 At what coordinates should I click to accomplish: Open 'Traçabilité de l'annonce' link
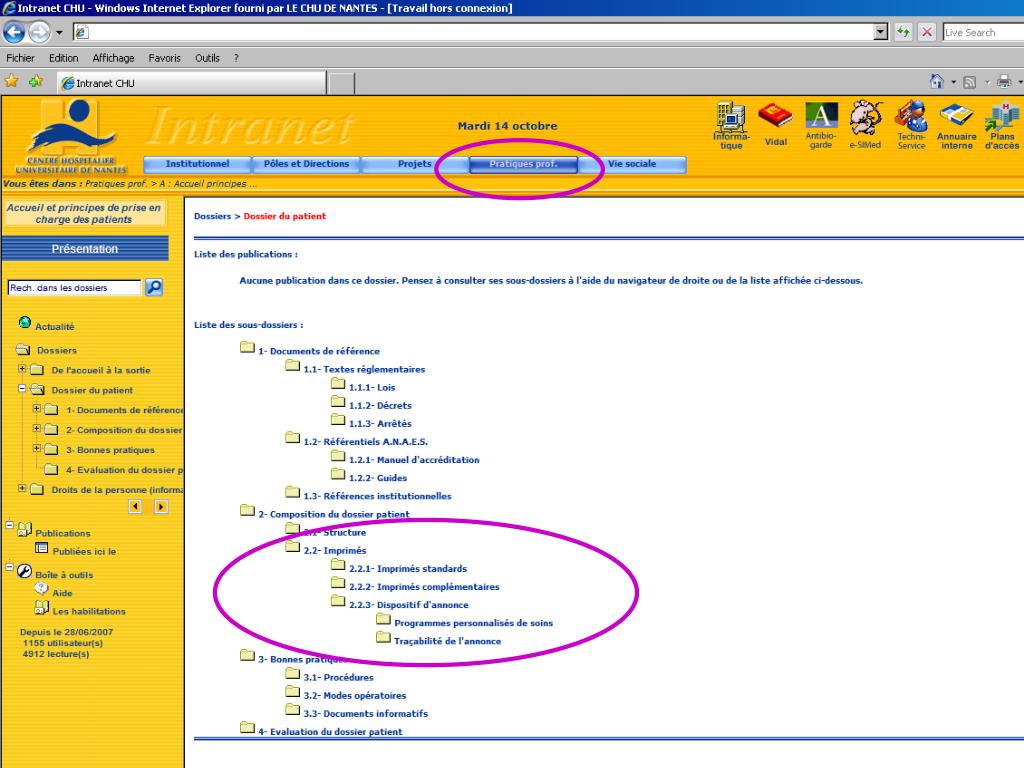(x=447, y=641)
